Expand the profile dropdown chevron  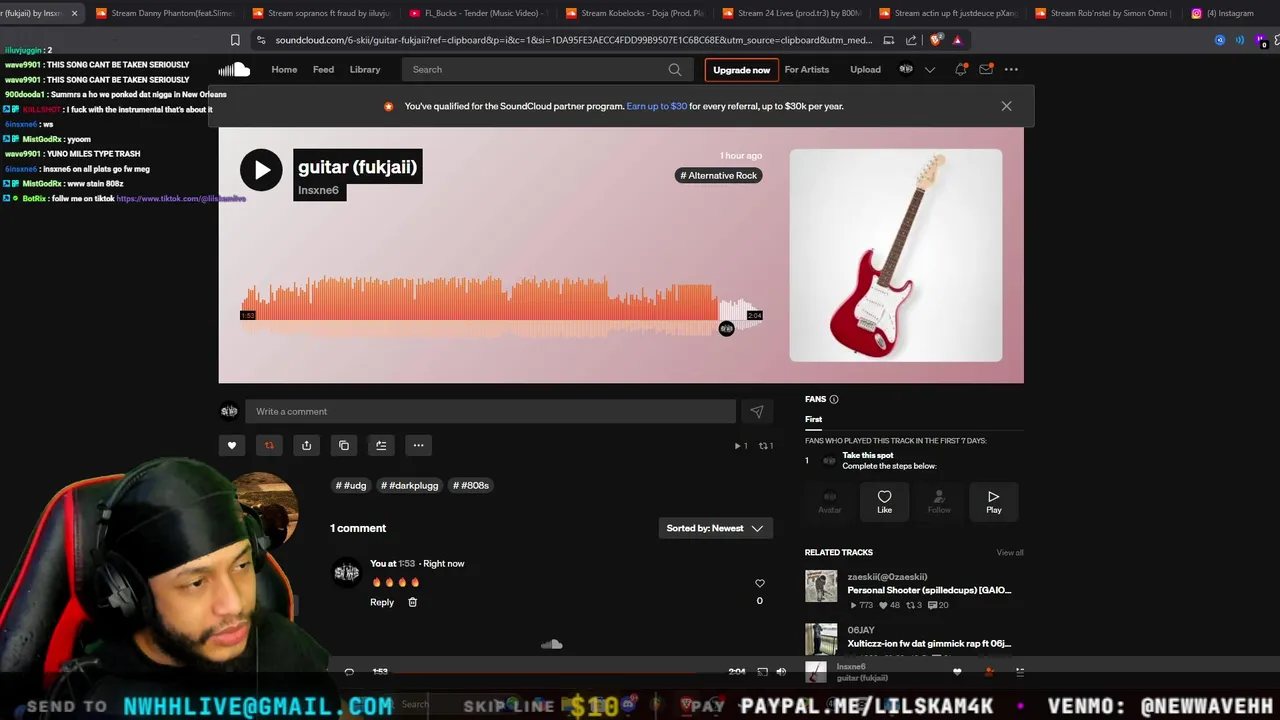(x=930, y=69)
